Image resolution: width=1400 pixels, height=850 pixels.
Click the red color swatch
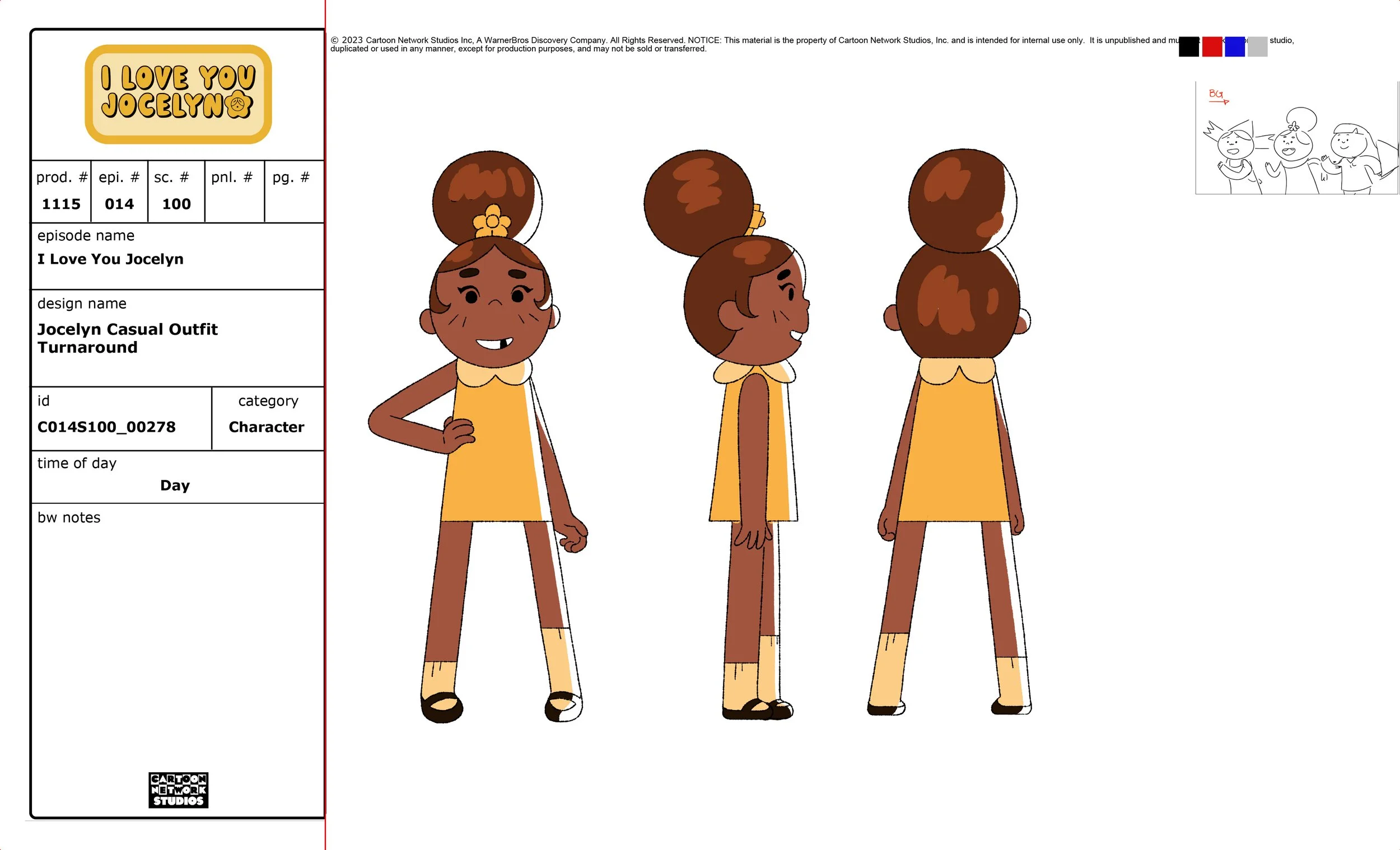[1212, 46]
